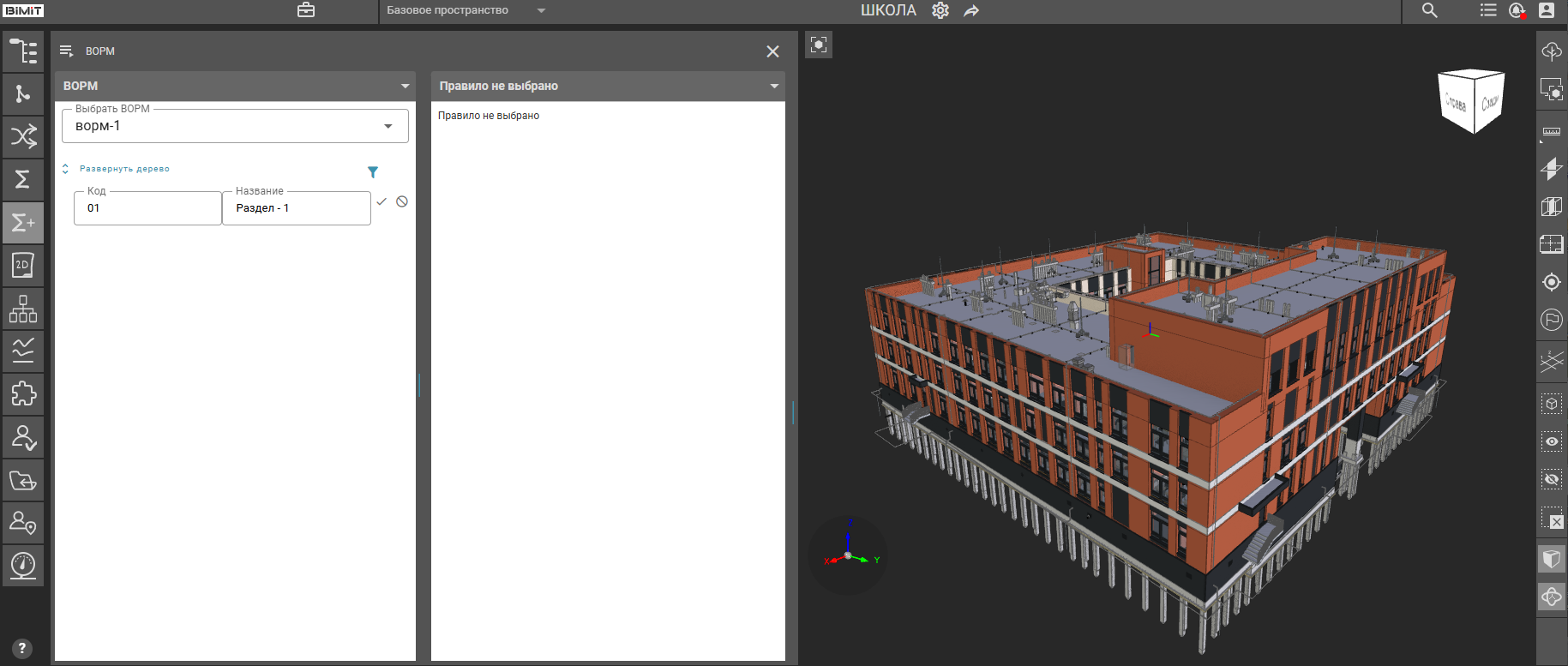This screenshot has height=666, width=1568.
Task: Click the 2D drawing sheet icon
Action: point(23,266)
